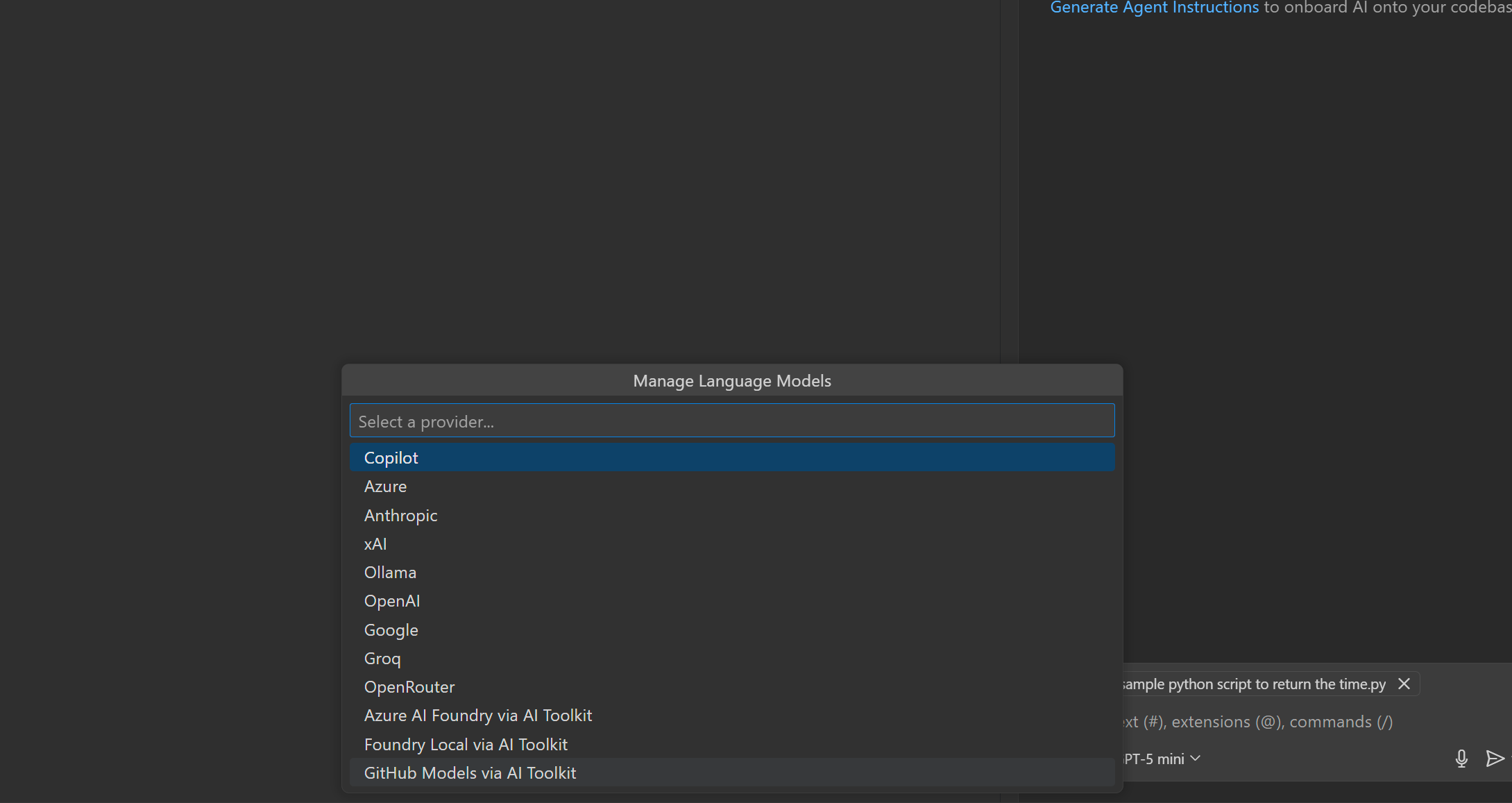Choose GitHub Models via AI Toolkit

(x=470, y=773)
